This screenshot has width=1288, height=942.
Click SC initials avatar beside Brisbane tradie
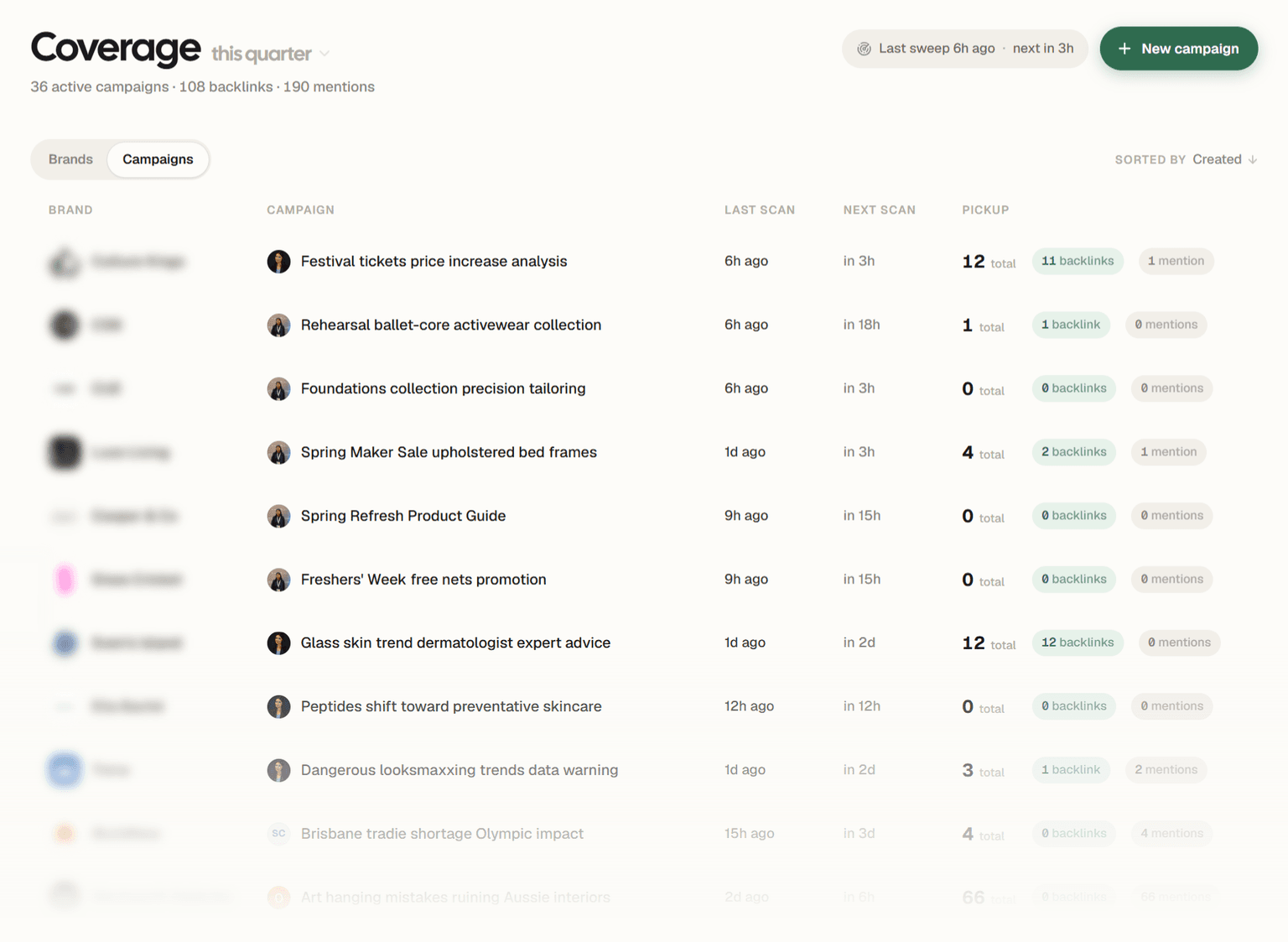pyautogui.click(x=278, y=834)
